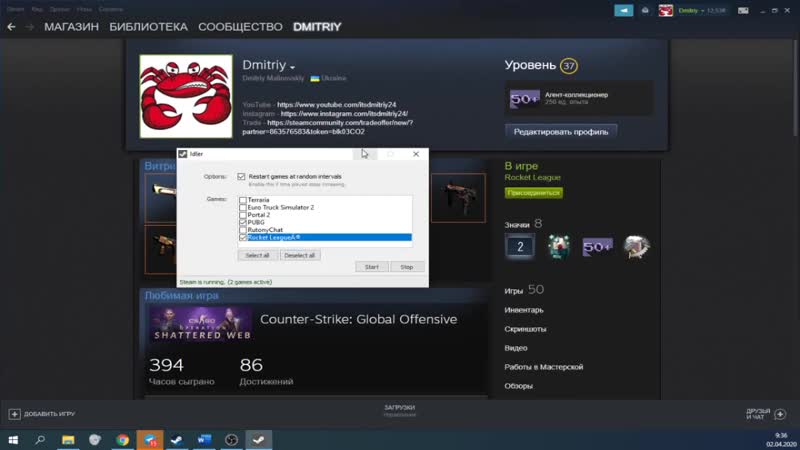Open Работы в Мастерской link

point(544,367)
